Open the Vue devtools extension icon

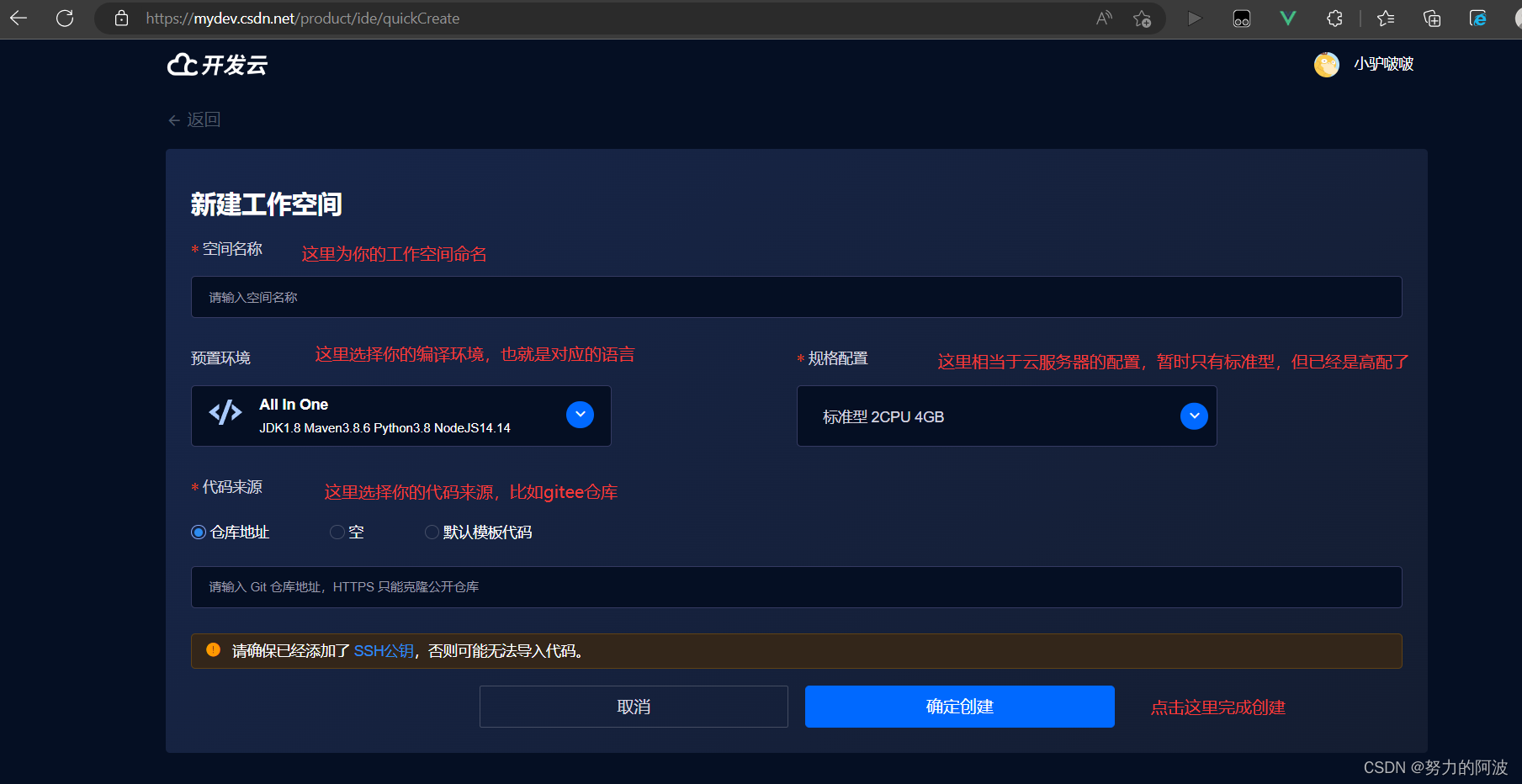[x=1287, y=18]
